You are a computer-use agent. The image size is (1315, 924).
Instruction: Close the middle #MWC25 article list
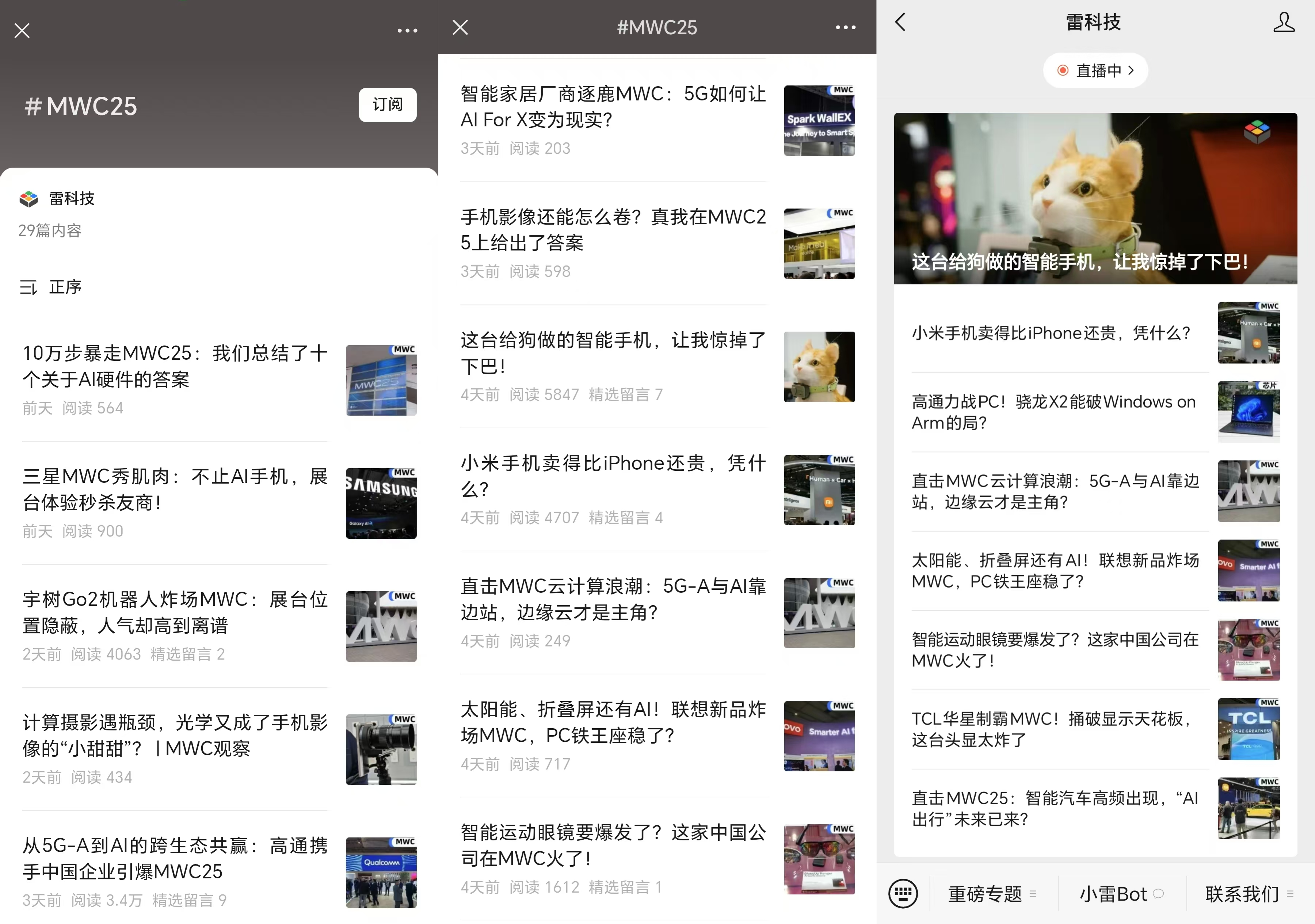[x=460, y=27]
